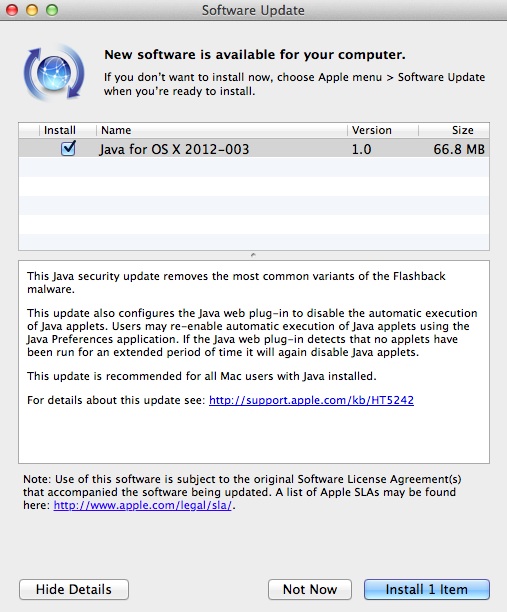Click the 1.0 version value

click(x=361, y=149)
